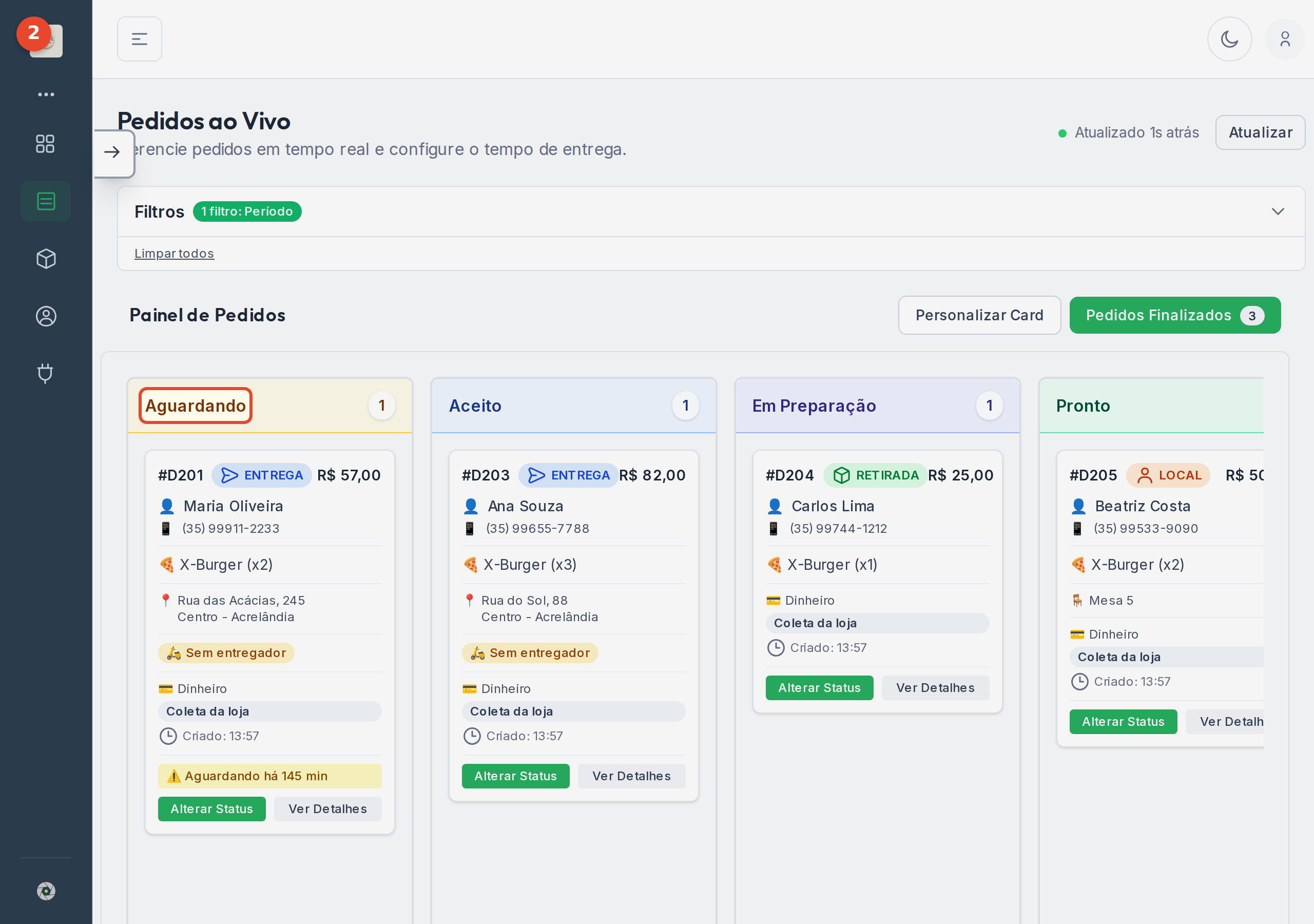Open Pedidos Finalizados

point(1174,315)
